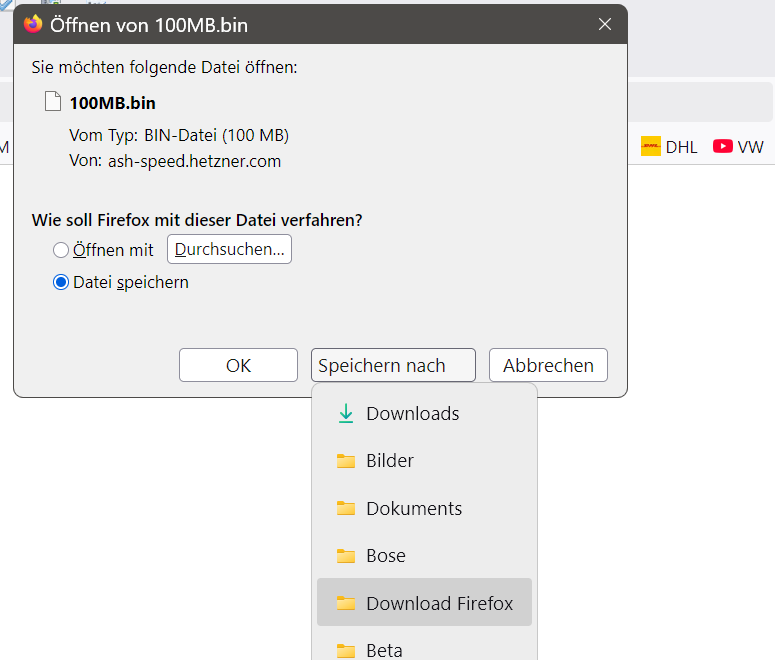Viewport: 775px width, 660px height.
Task: Click the Firefox logo in dialog title bar
Action: click(x=34, y=24)
